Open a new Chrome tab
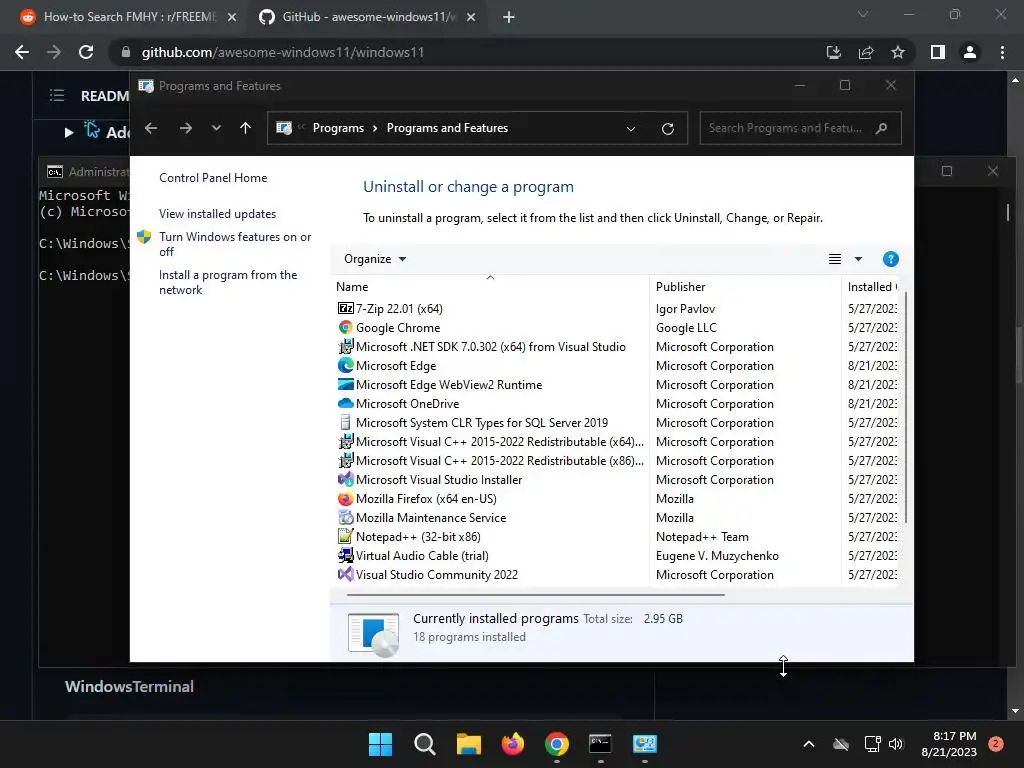The height and width of the screenshot is (768, 1024). click(509, 18)
